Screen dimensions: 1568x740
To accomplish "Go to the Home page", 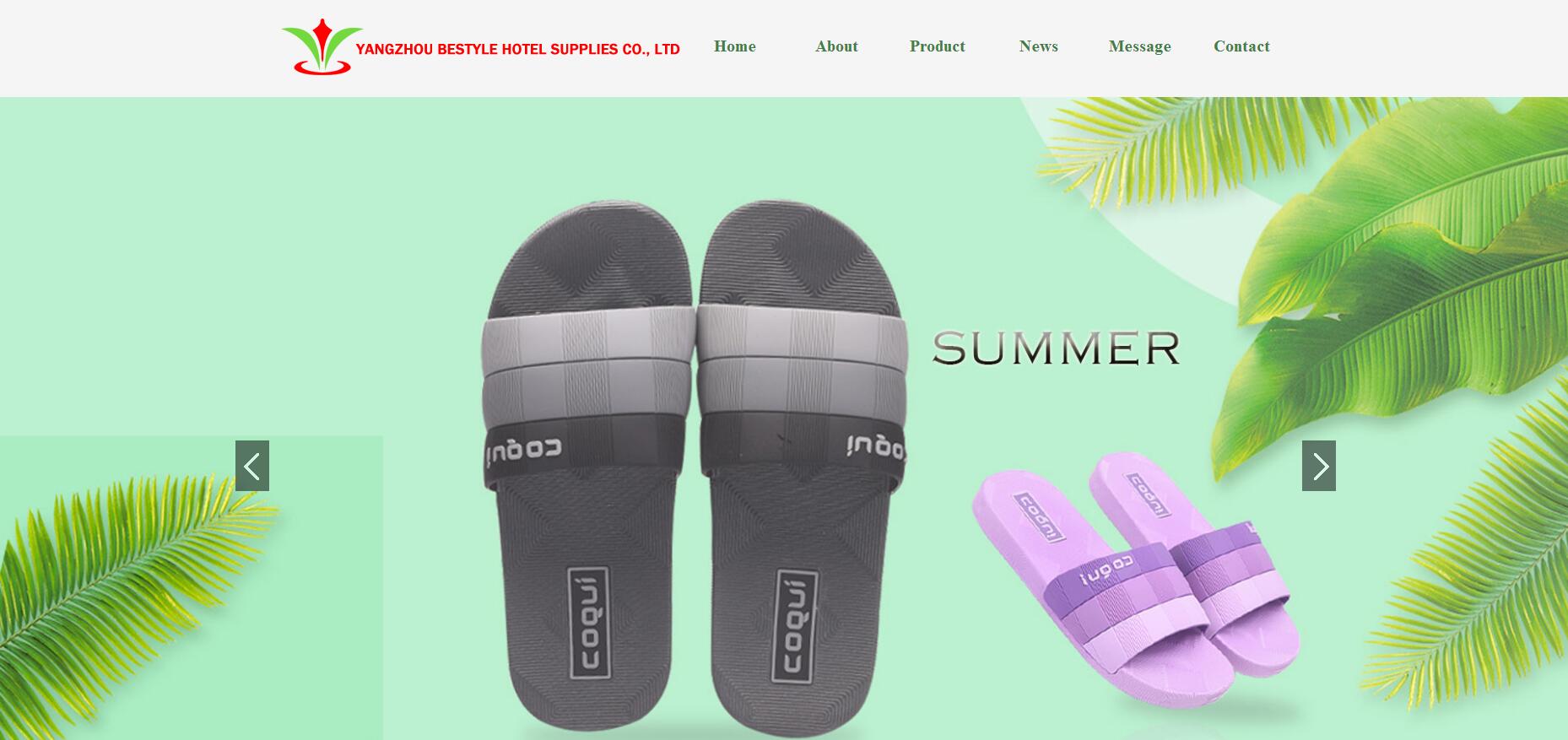I will point(734,46).
